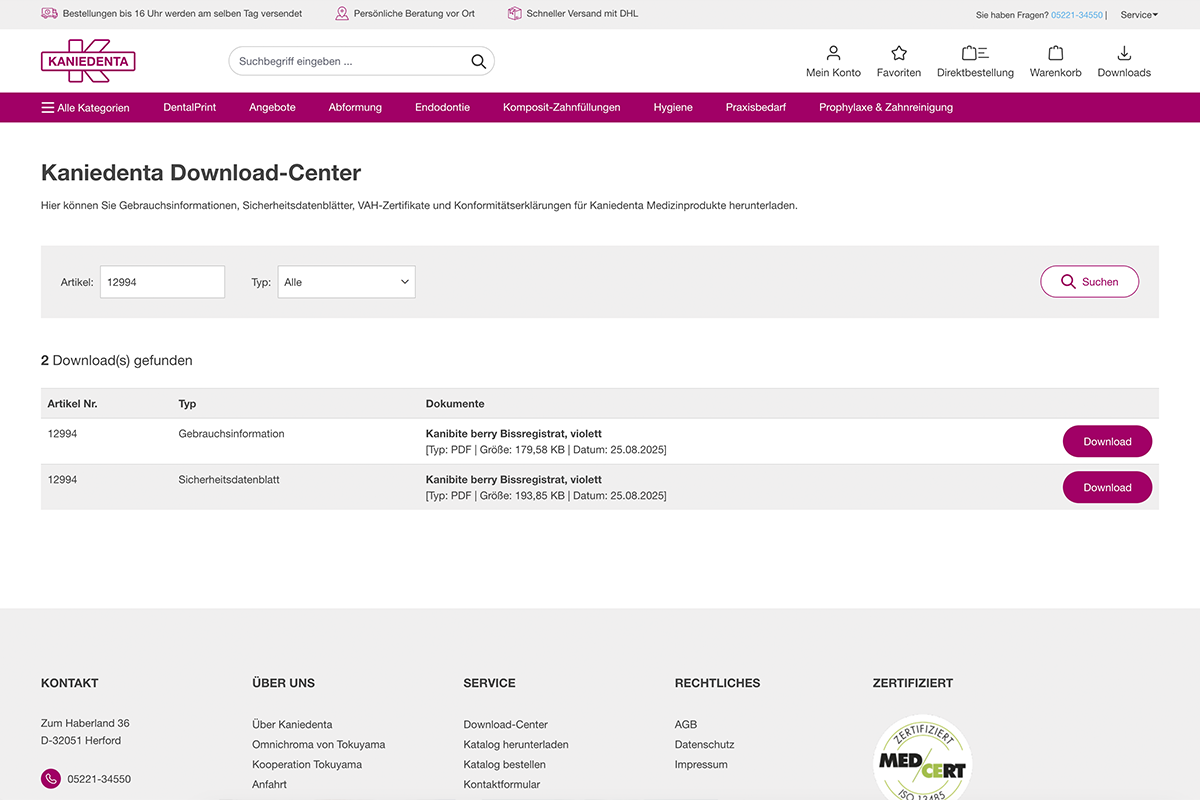The height and width of the screenshot is (800, 1200).
Task: Click the Artikel Nr. column header
Action: point(73,404)
